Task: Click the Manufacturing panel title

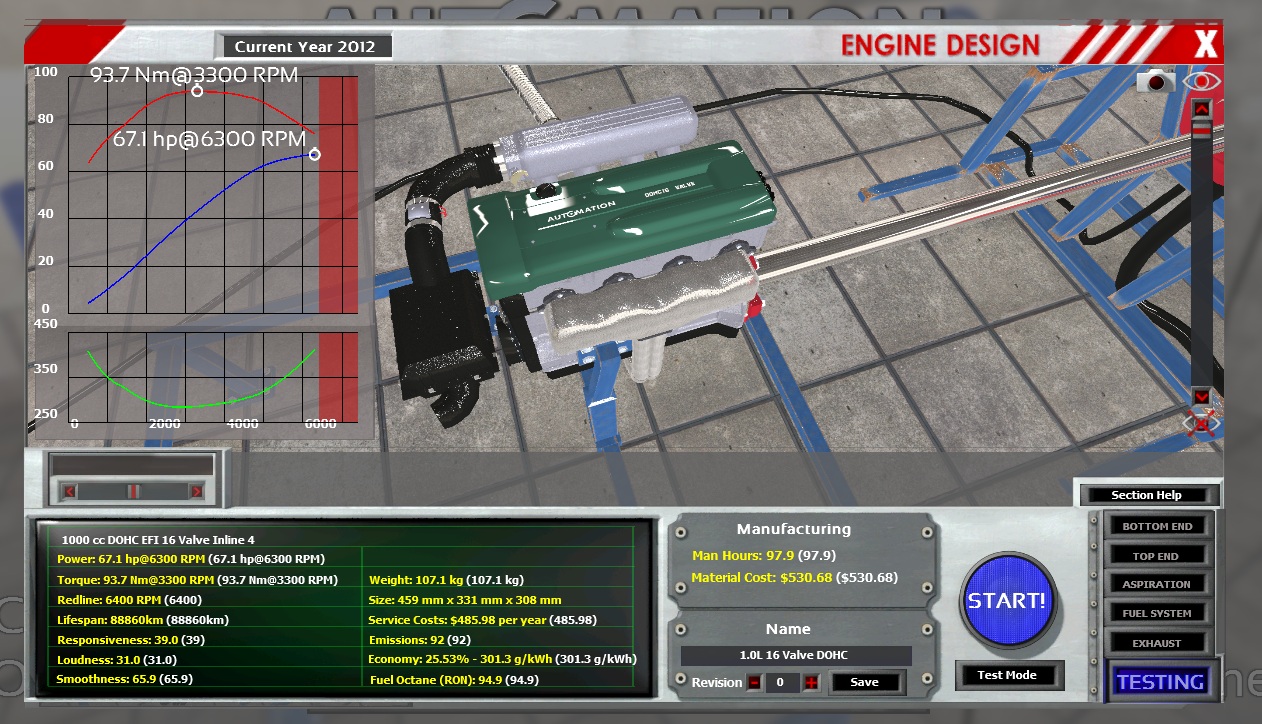Action: (x=794, y=529)
